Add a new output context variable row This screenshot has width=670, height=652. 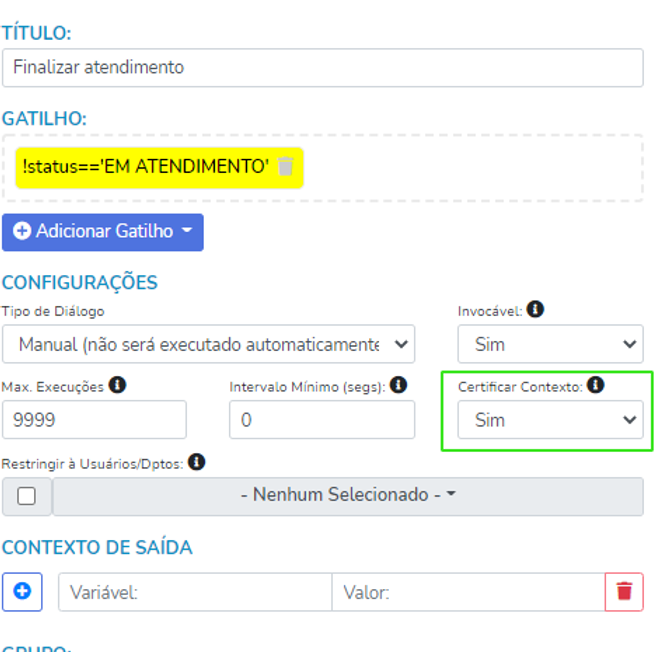coord(22,592)
